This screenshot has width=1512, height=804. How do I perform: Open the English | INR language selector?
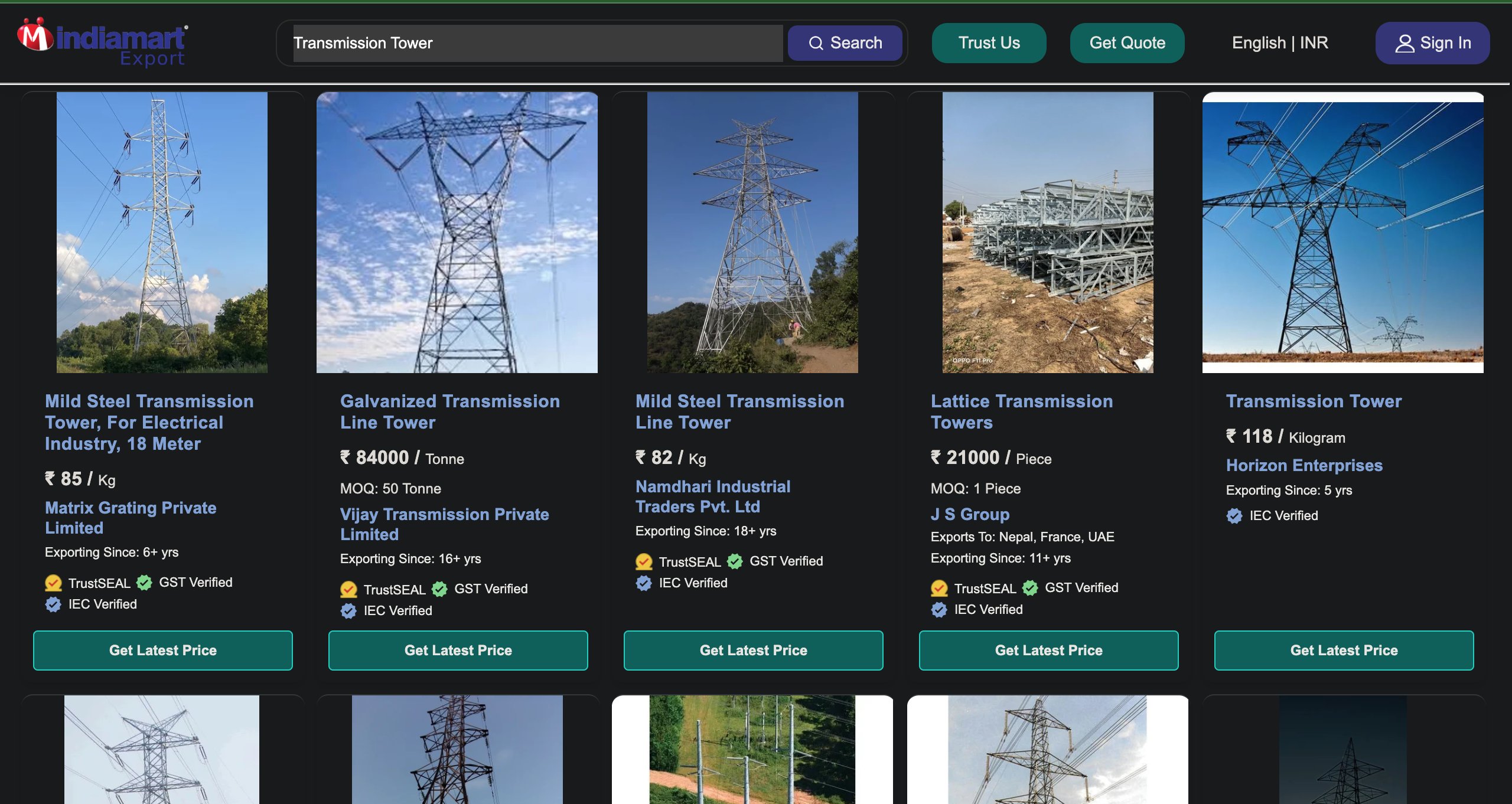[1280, 43]
